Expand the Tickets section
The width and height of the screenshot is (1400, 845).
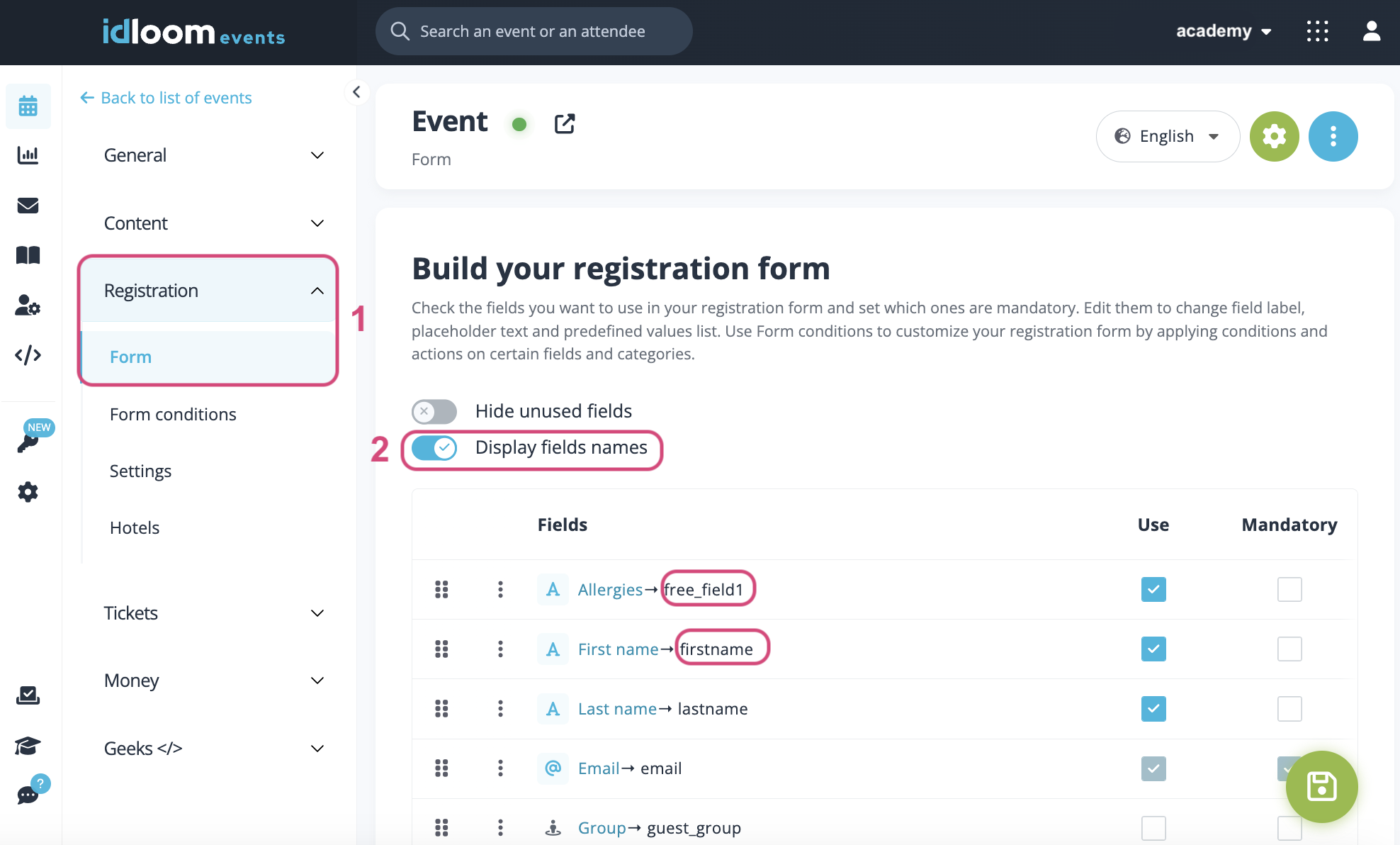coord(214,613)
